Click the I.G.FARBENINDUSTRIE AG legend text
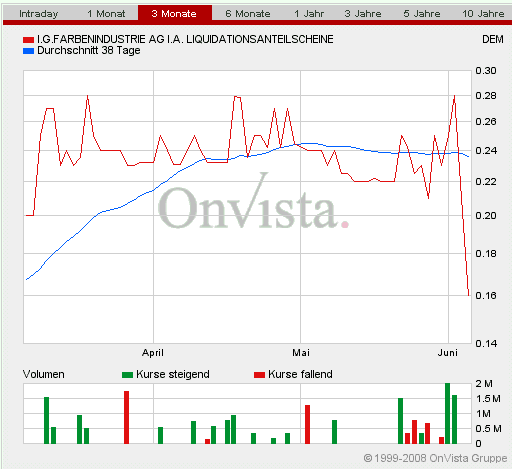This screenshot has width=512, height=469. click(185, 39)
